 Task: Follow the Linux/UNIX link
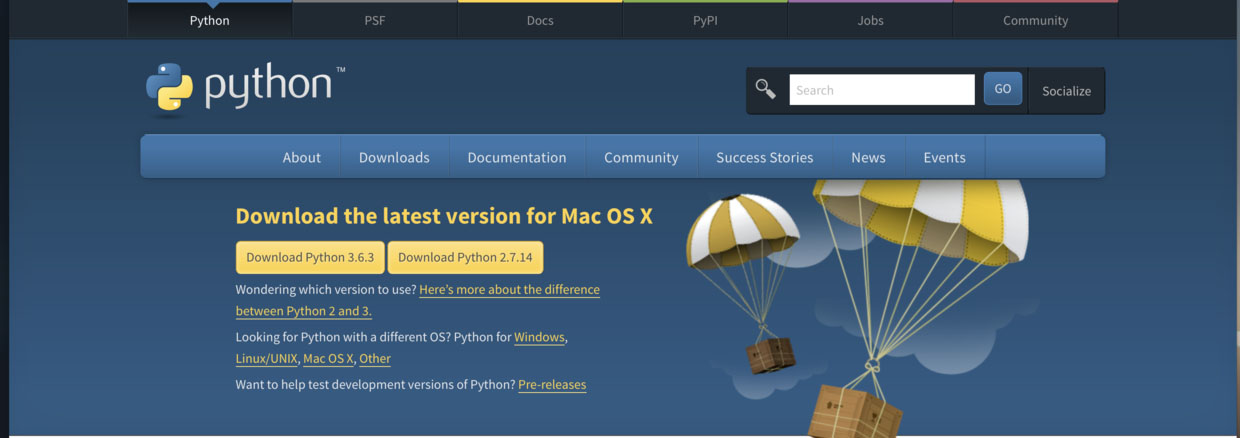point(266,359)
